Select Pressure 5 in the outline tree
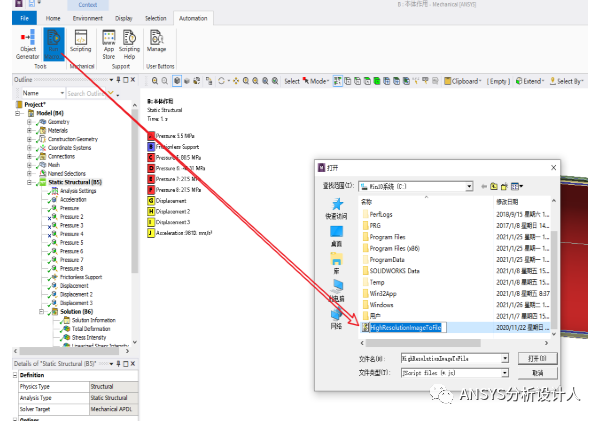This screenshot has height=421, width=600. coord(72,243)
